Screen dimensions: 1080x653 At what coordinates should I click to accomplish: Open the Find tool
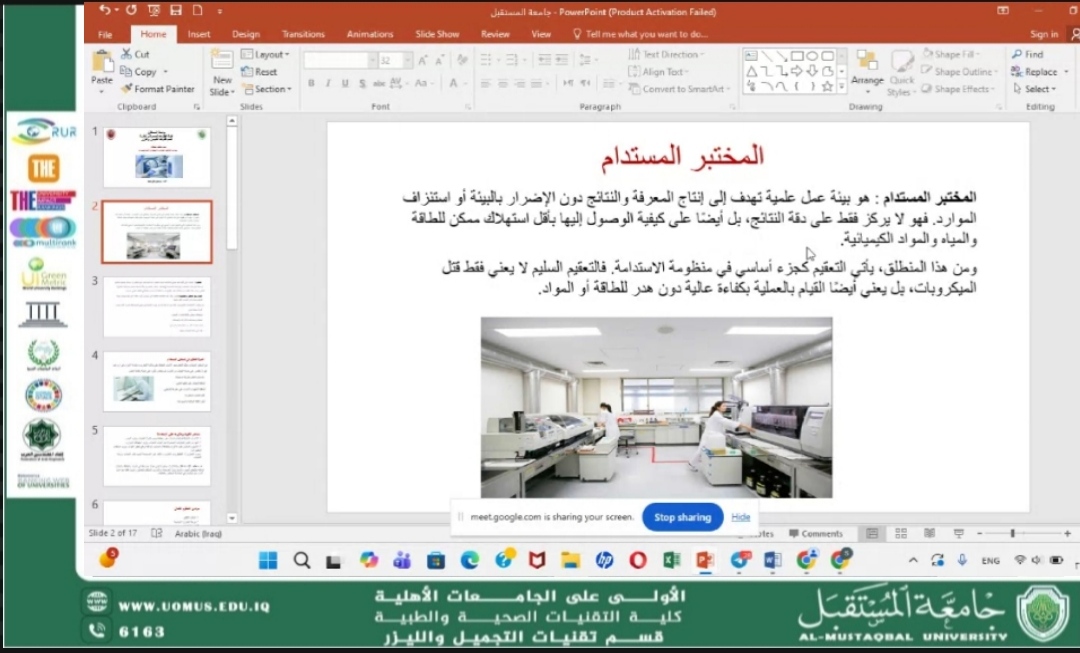(1031, 54)
